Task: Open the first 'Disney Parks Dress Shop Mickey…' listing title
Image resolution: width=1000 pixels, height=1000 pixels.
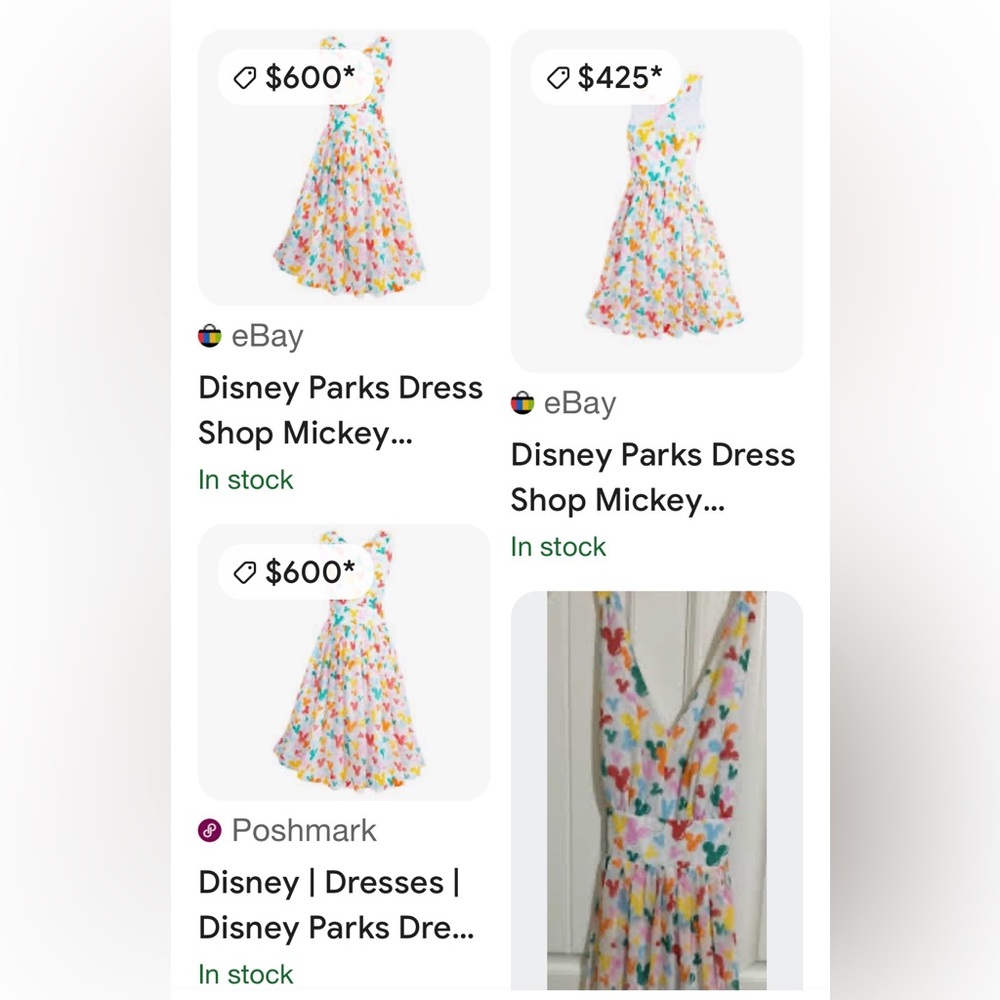Action: pyautogui.click(x=340, y=410)
